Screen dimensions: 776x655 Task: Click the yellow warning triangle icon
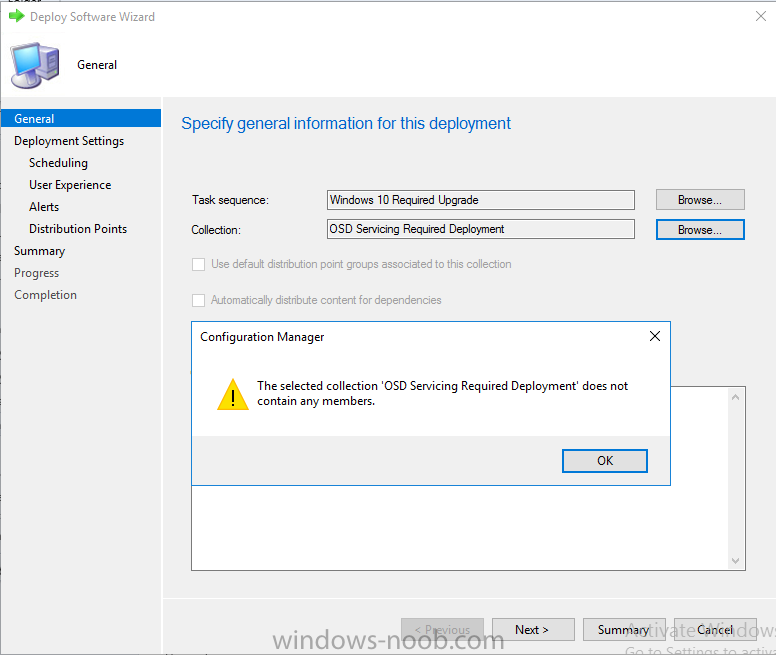tap(233, 394)
